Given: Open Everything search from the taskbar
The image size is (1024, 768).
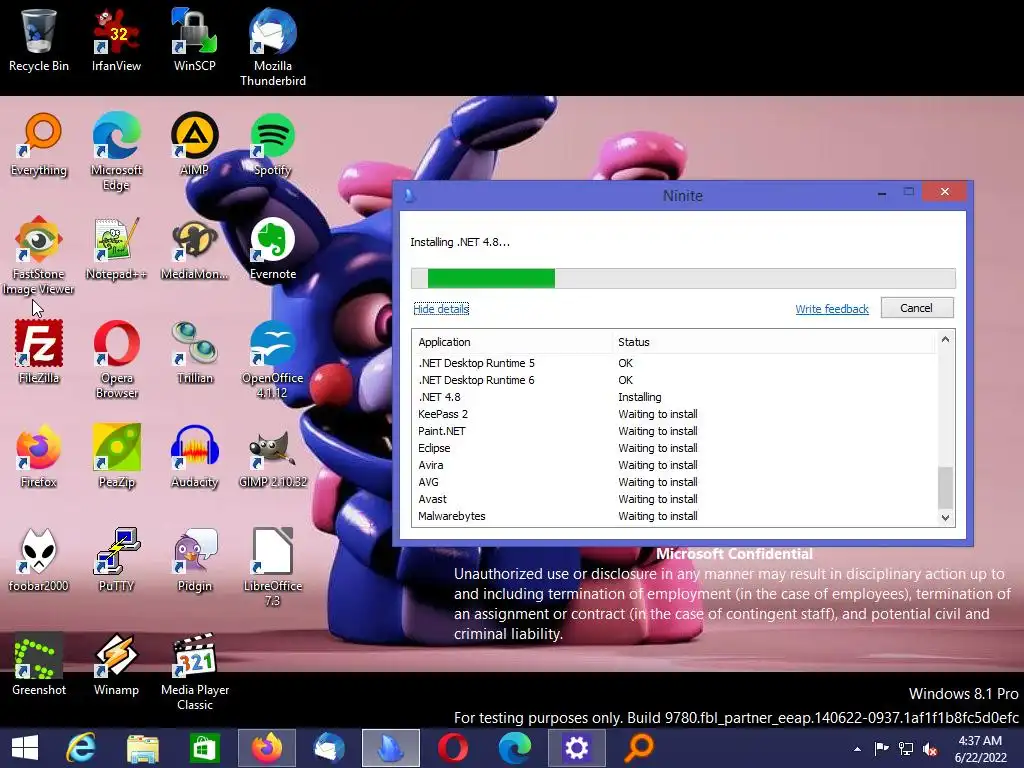Looking at the screenshot, I should (x=639, y=748).
